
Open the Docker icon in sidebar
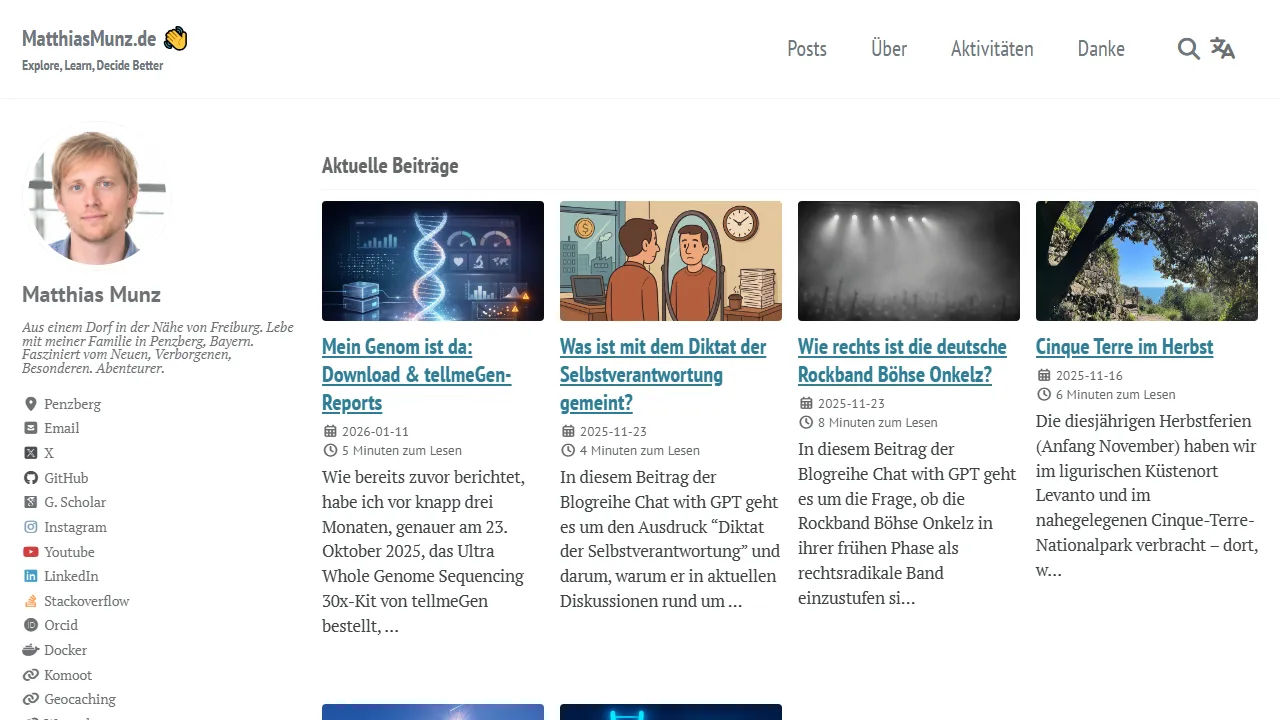click(29, 650)
